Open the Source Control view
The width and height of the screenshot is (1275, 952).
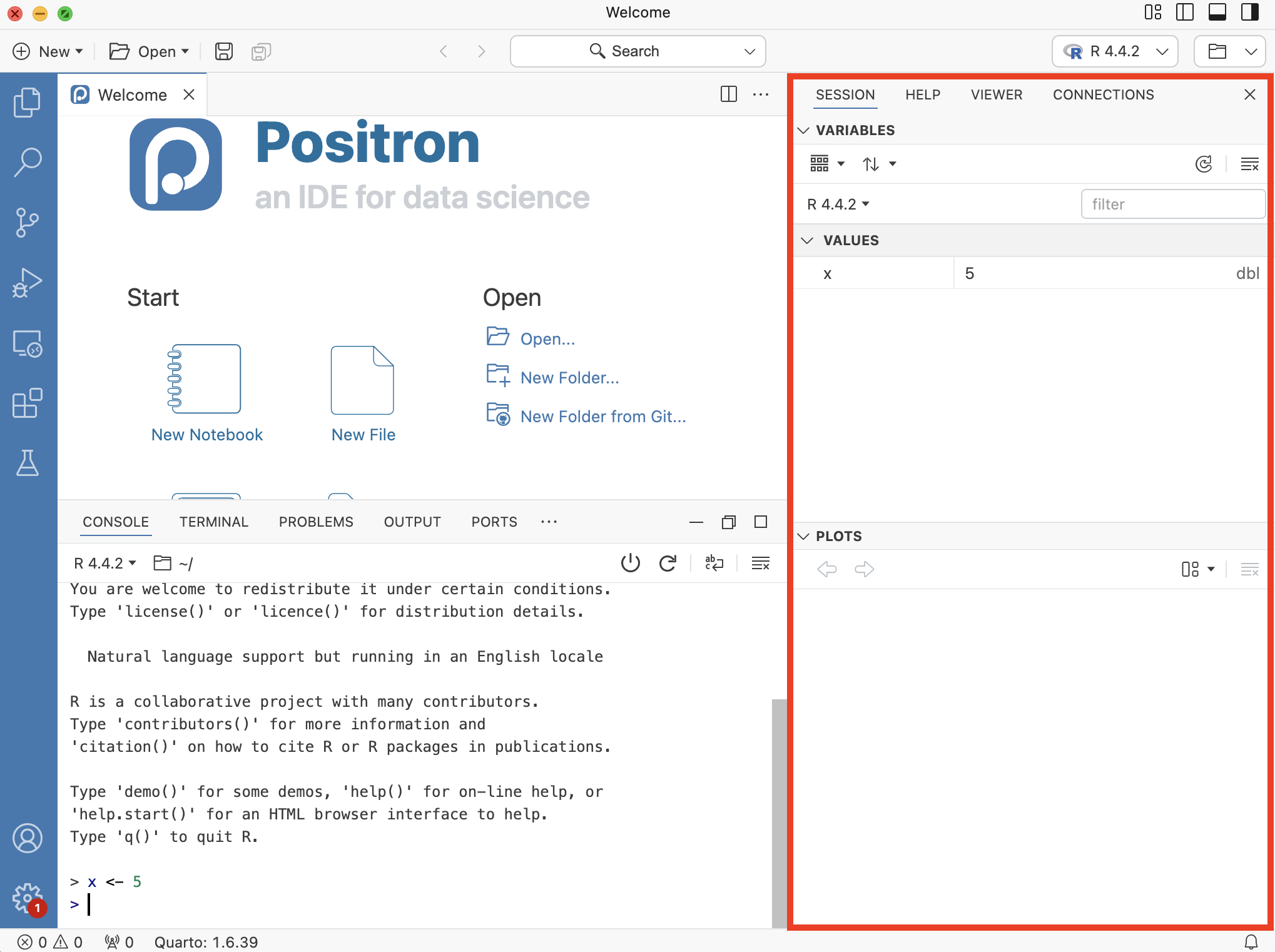28,222
